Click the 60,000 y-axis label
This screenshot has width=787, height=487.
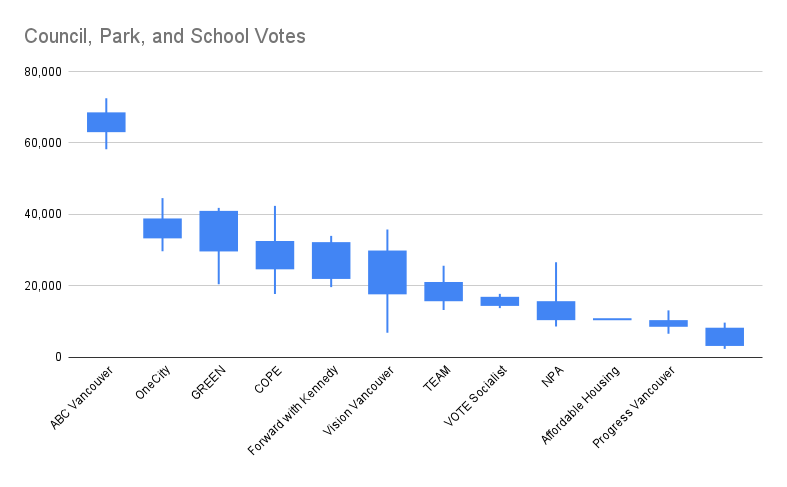[42, 143]
